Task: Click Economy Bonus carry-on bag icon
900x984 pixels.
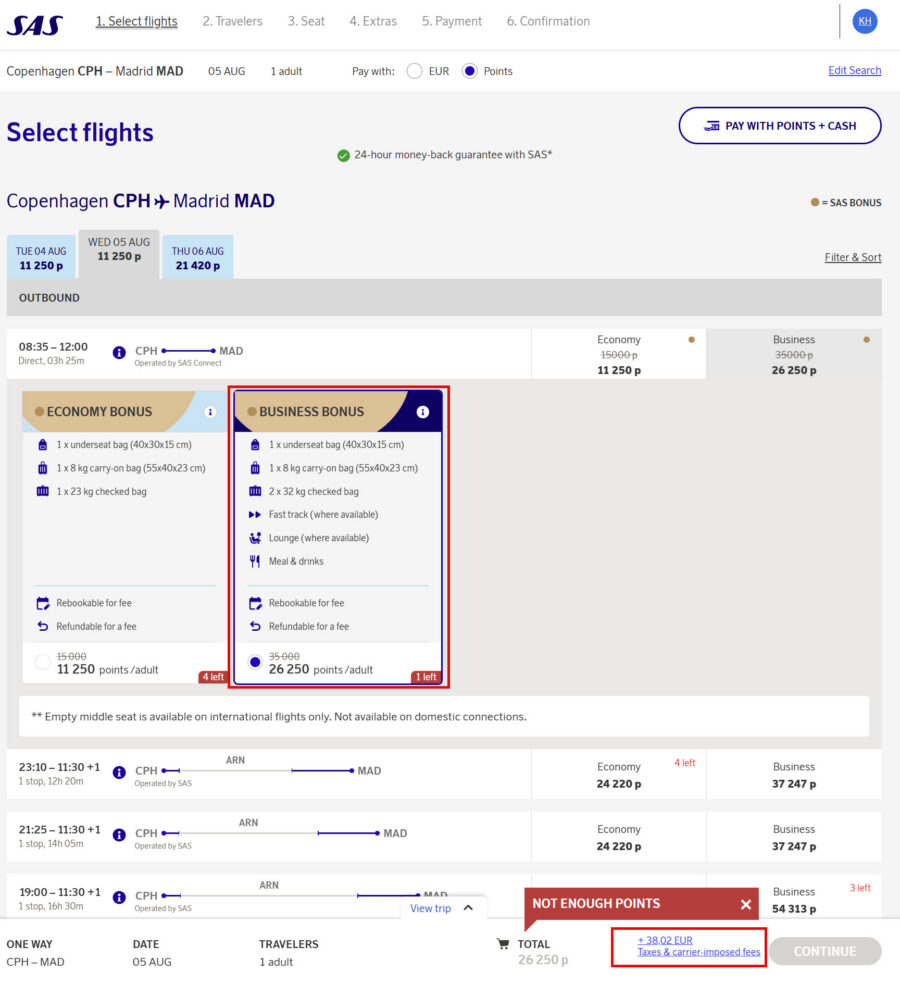Action: tap(43, 468)
